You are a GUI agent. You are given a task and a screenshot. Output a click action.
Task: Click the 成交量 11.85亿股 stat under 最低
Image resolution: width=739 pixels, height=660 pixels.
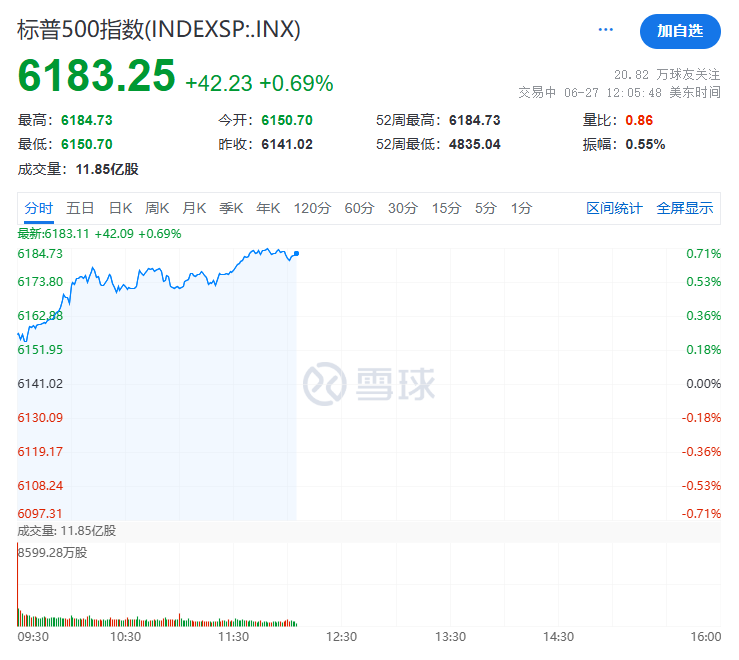click(x=78, y=169)
